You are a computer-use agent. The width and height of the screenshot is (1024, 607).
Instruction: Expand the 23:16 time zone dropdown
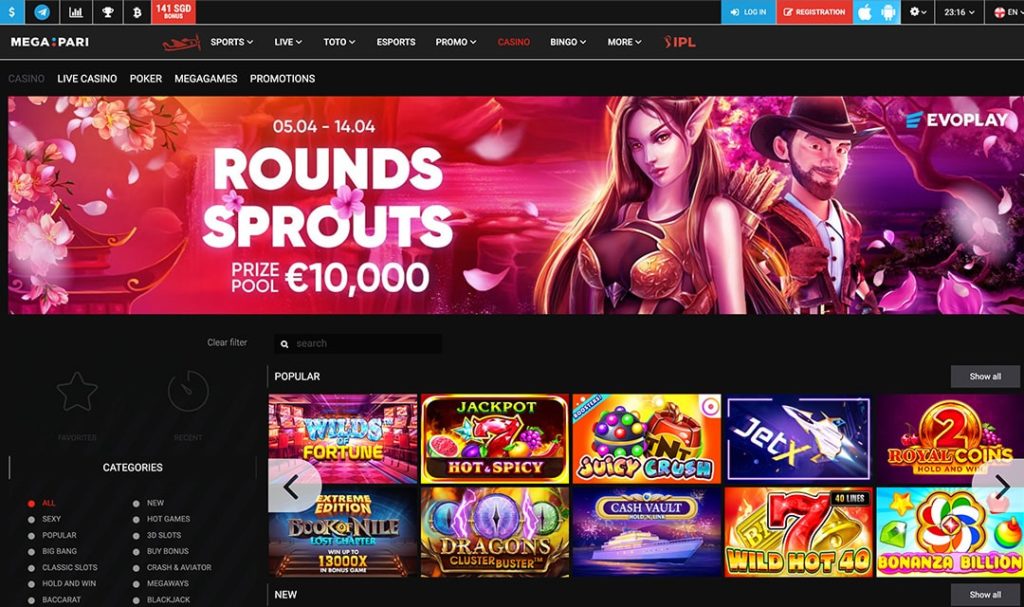coord(959,12)
